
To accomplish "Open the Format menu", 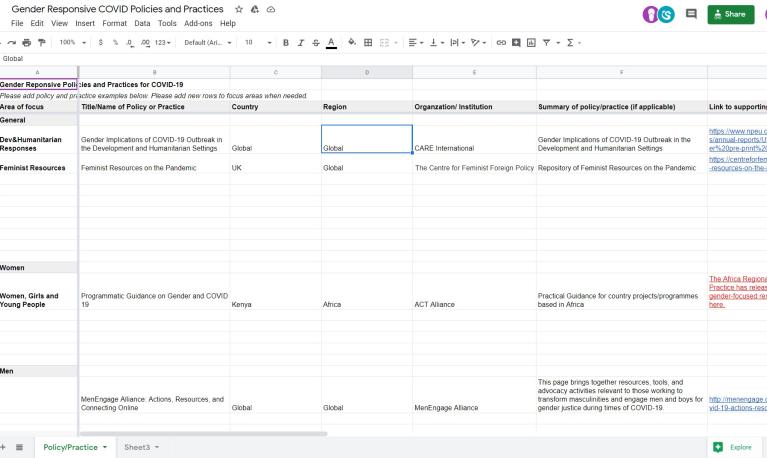I will 114,23.
